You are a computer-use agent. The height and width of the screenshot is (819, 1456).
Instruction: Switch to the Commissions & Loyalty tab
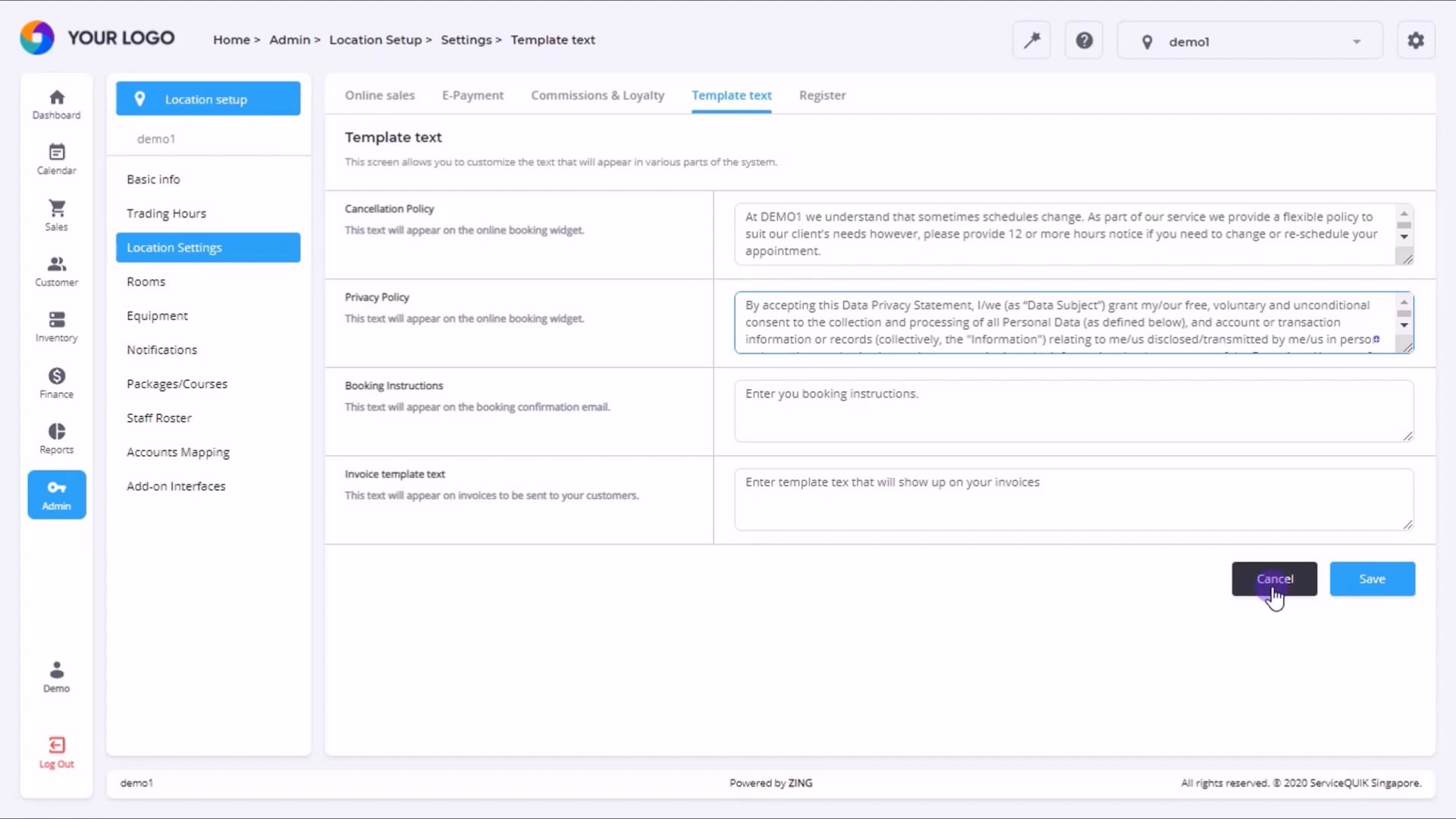[x=597, y=96]
